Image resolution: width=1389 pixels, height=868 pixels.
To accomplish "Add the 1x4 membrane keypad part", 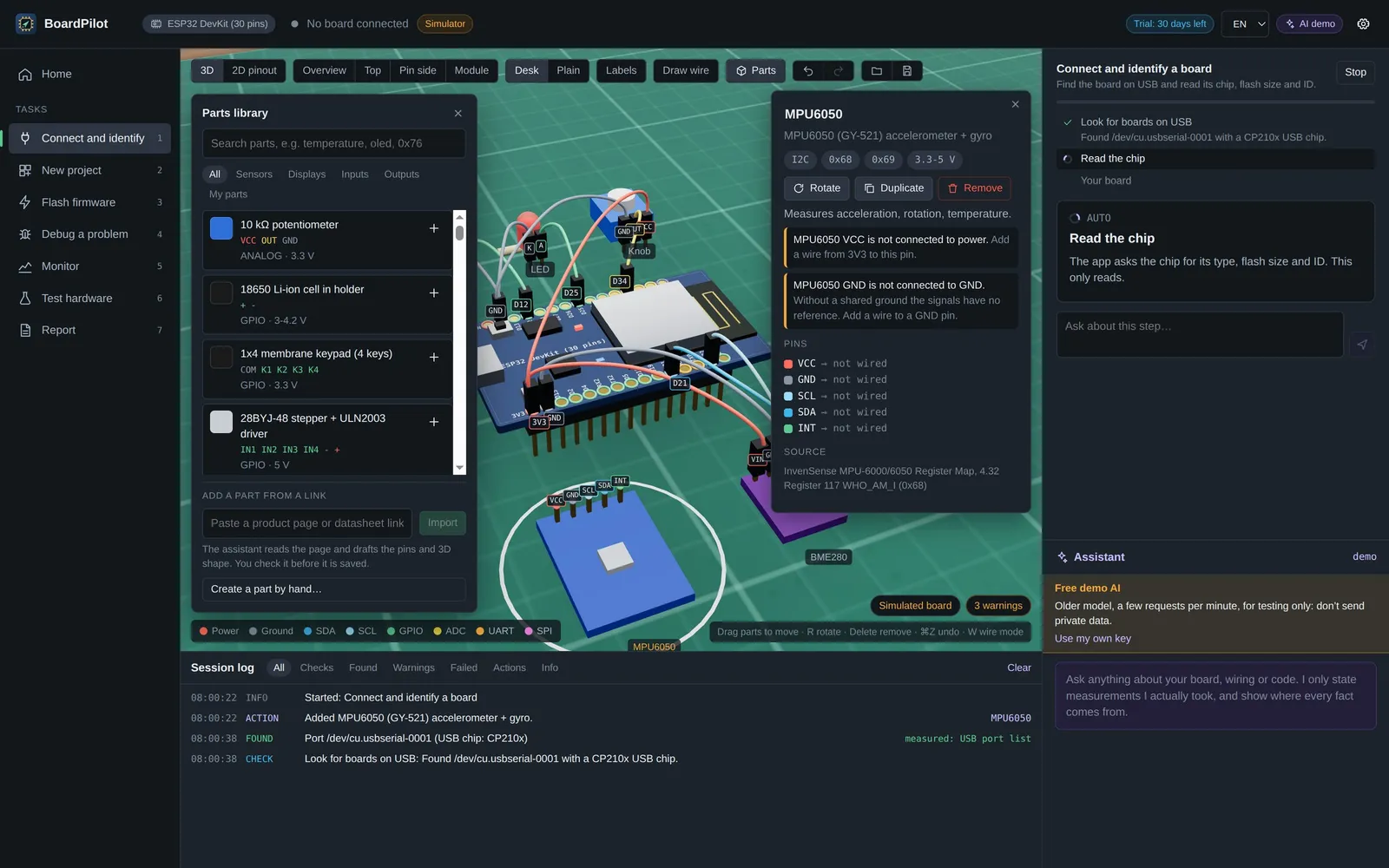I will tap(434, 358).
